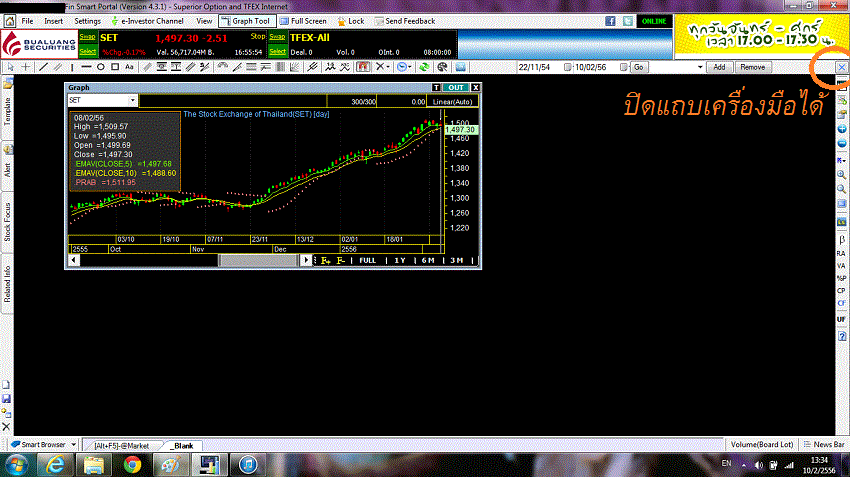Click the home icon in menu bar
Screen dimensions: 850x477
10,21
